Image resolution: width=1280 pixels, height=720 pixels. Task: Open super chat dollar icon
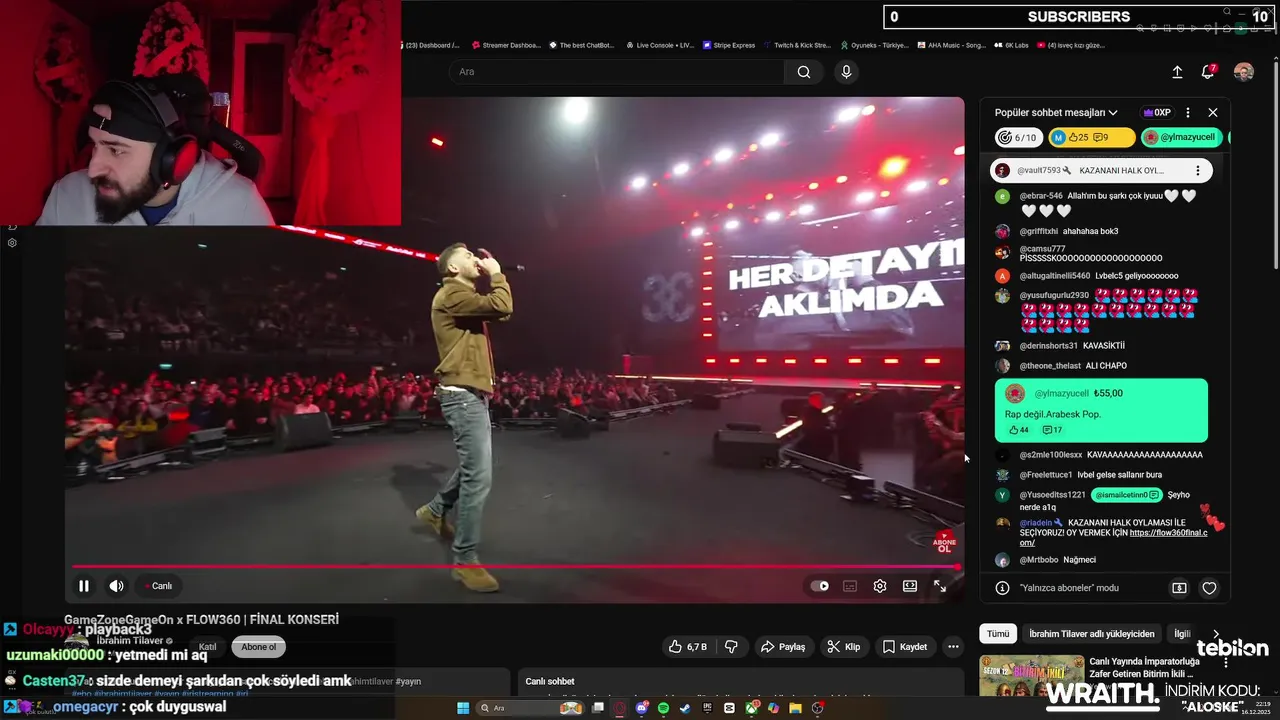1179,588
